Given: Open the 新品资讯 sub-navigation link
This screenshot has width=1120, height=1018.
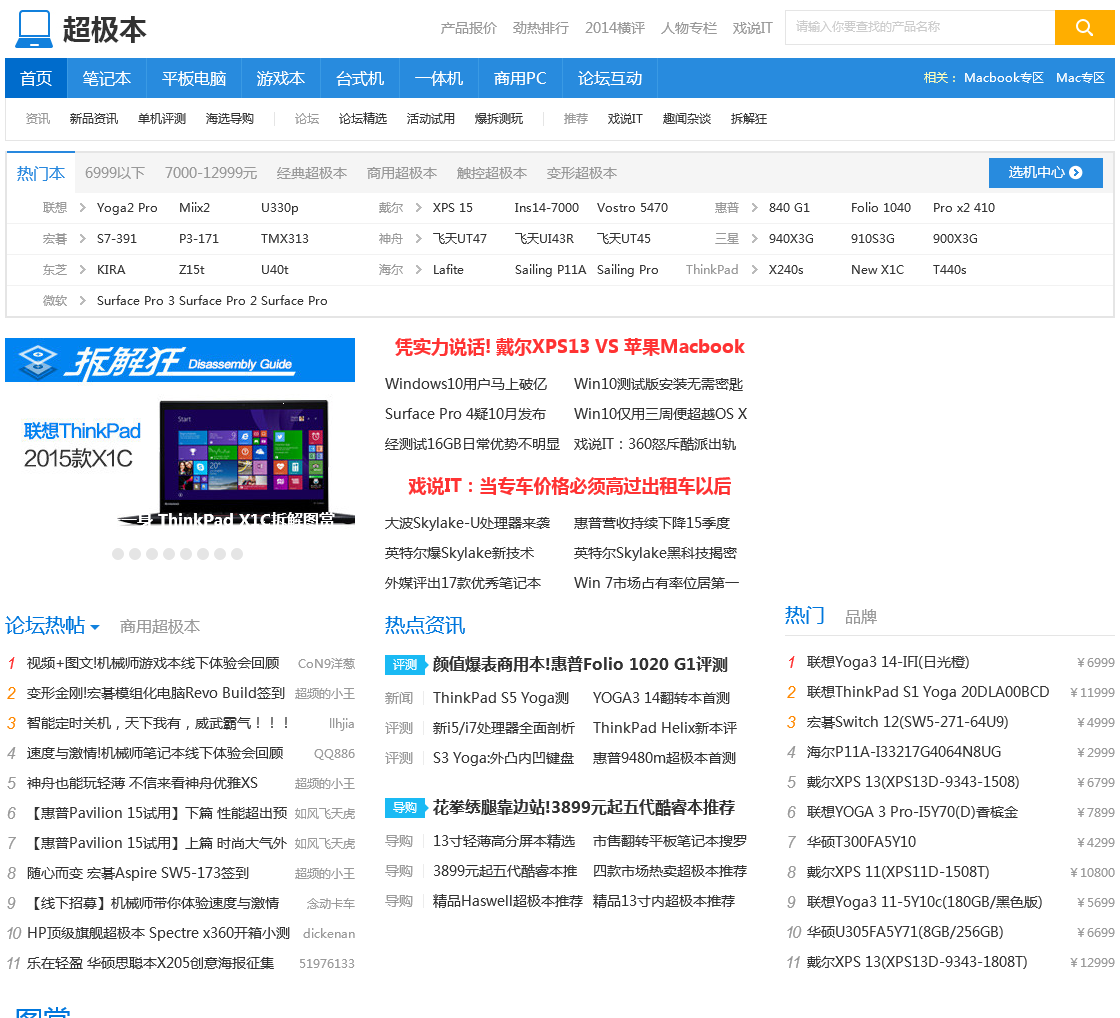Looking at the screenshot, I should [94, 119].
